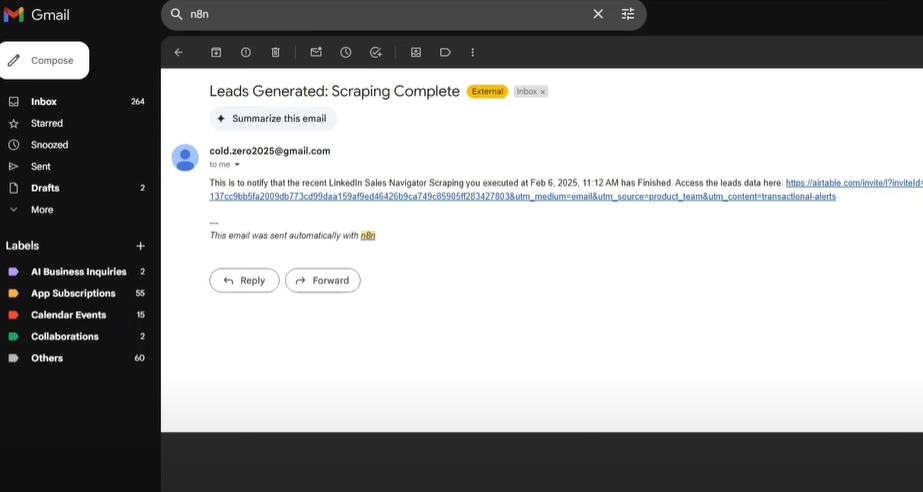Click the sender's profile avatar

pos(185,158)
